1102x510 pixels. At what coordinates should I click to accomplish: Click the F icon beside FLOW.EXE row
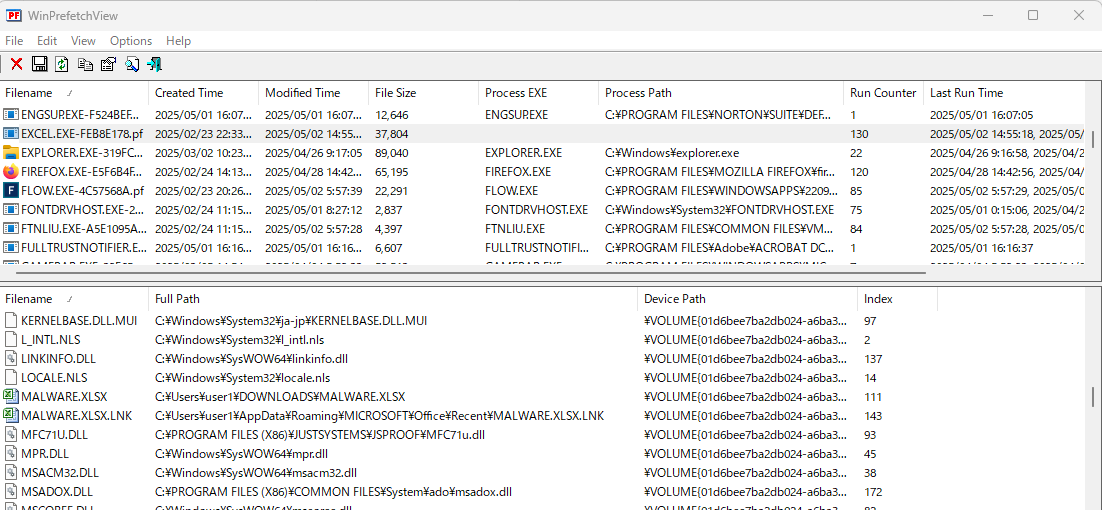coord(10,190)
